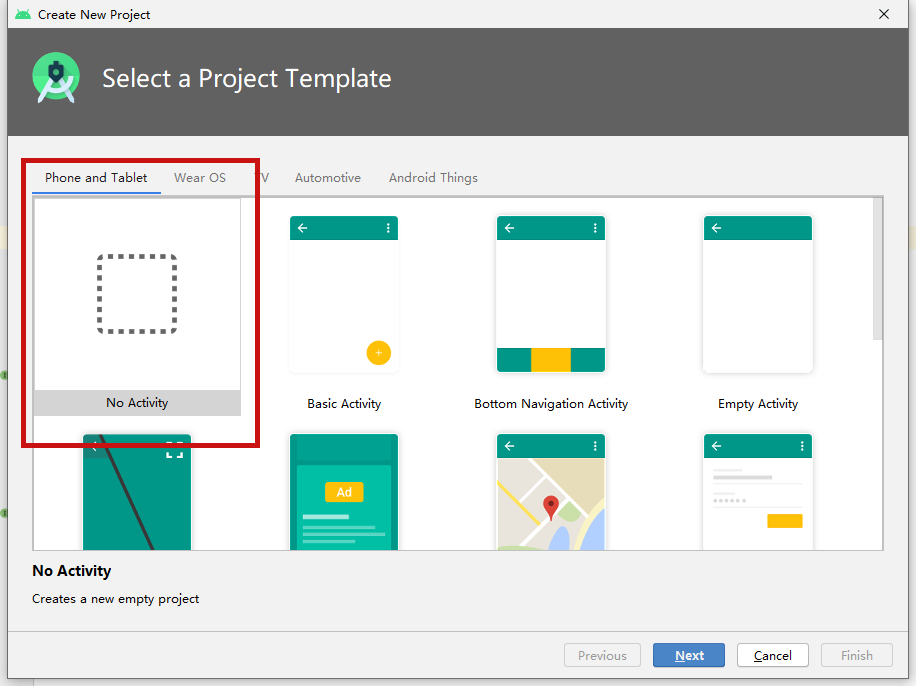Click the 'Creates a new empty project' description
Viewport: 916px width, 686px height.
click(x=116, y=599)
